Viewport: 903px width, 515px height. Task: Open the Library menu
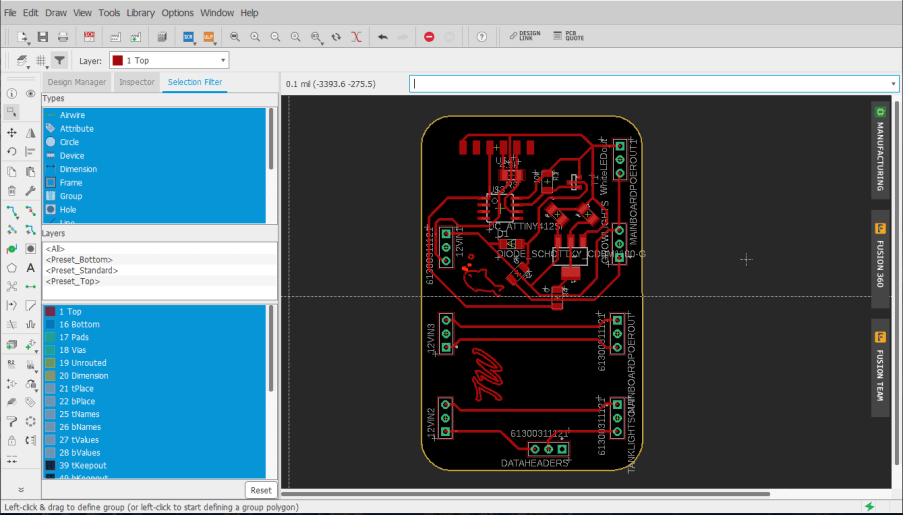point(140,13)
